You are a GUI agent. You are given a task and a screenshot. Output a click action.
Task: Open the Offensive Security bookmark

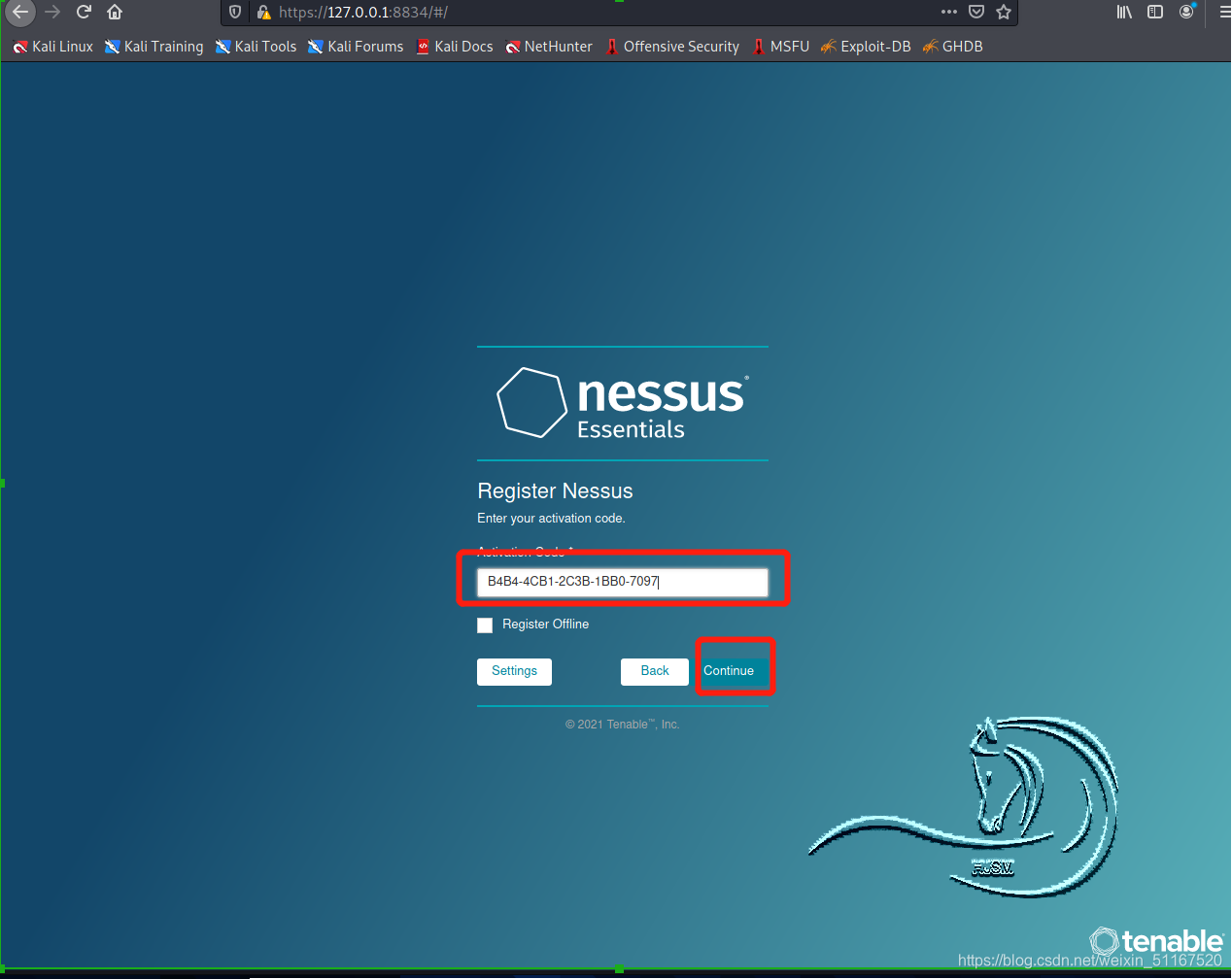(x=672, y=47)
